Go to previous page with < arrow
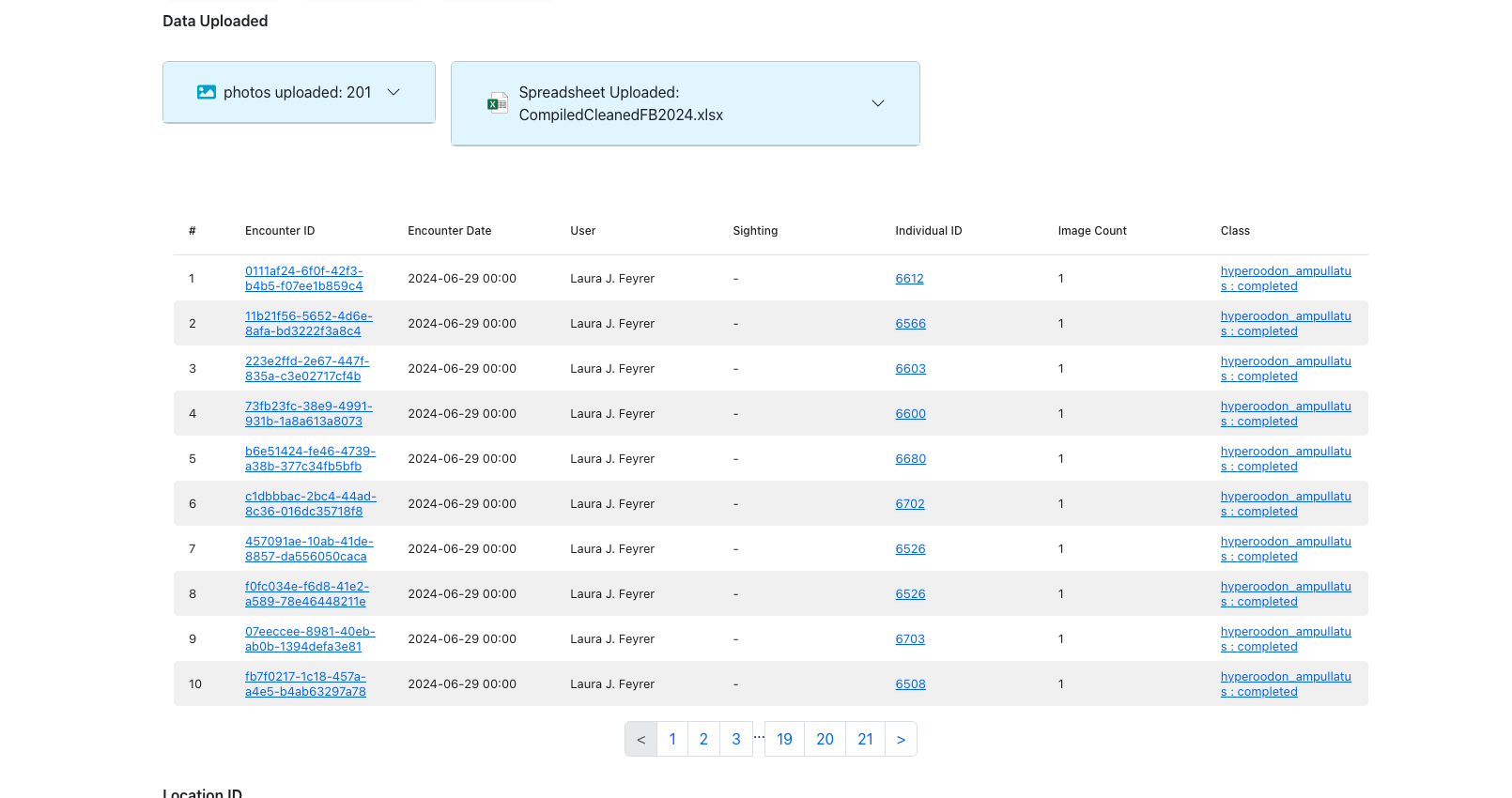The width and height of the screenshot is (1512, 798). (641, 740)
